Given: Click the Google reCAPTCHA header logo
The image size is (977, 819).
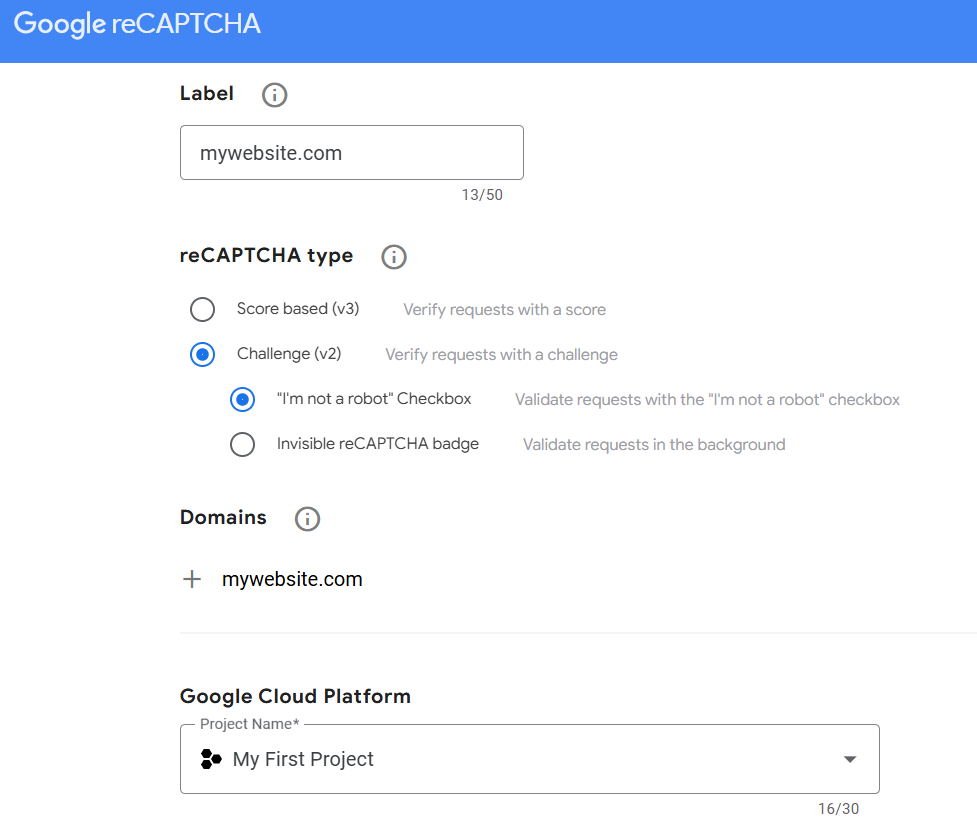Looking at the screenshot, I should point(137,24).
